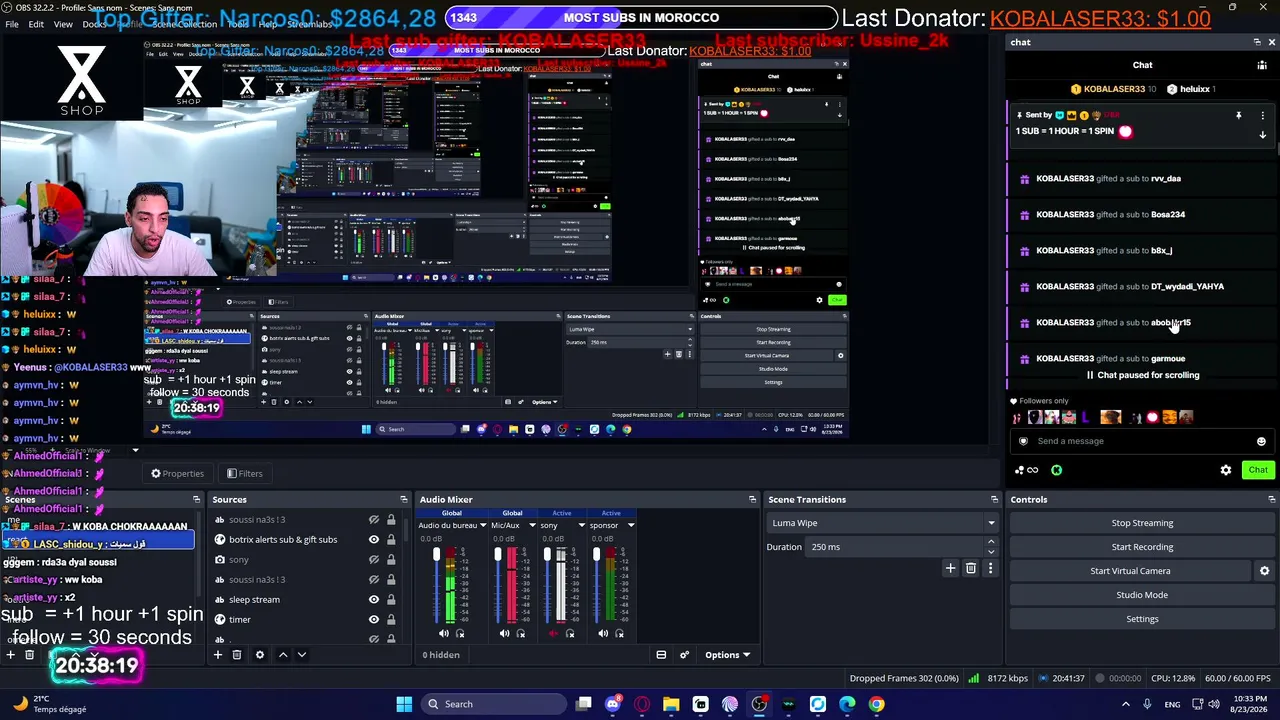The image size is (1280, 720).
Task: Open the File menu
Action: pyautogui.click(x=12, y=24)
